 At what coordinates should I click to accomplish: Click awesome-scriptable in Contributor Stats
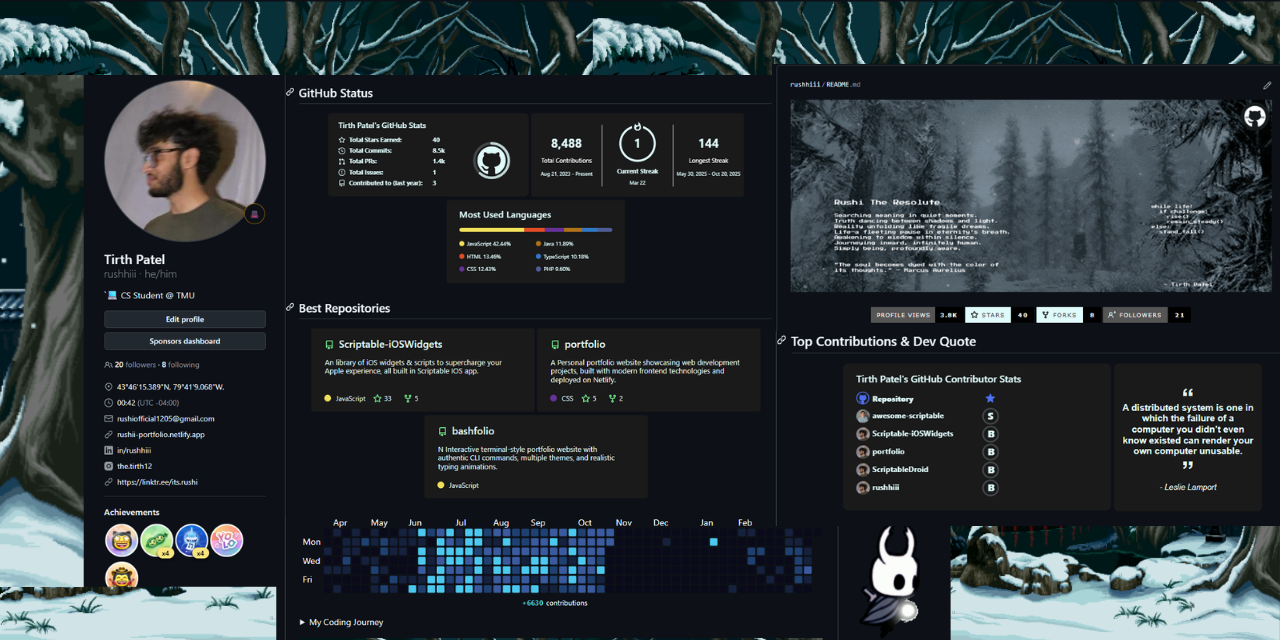(x=908, y=416)
